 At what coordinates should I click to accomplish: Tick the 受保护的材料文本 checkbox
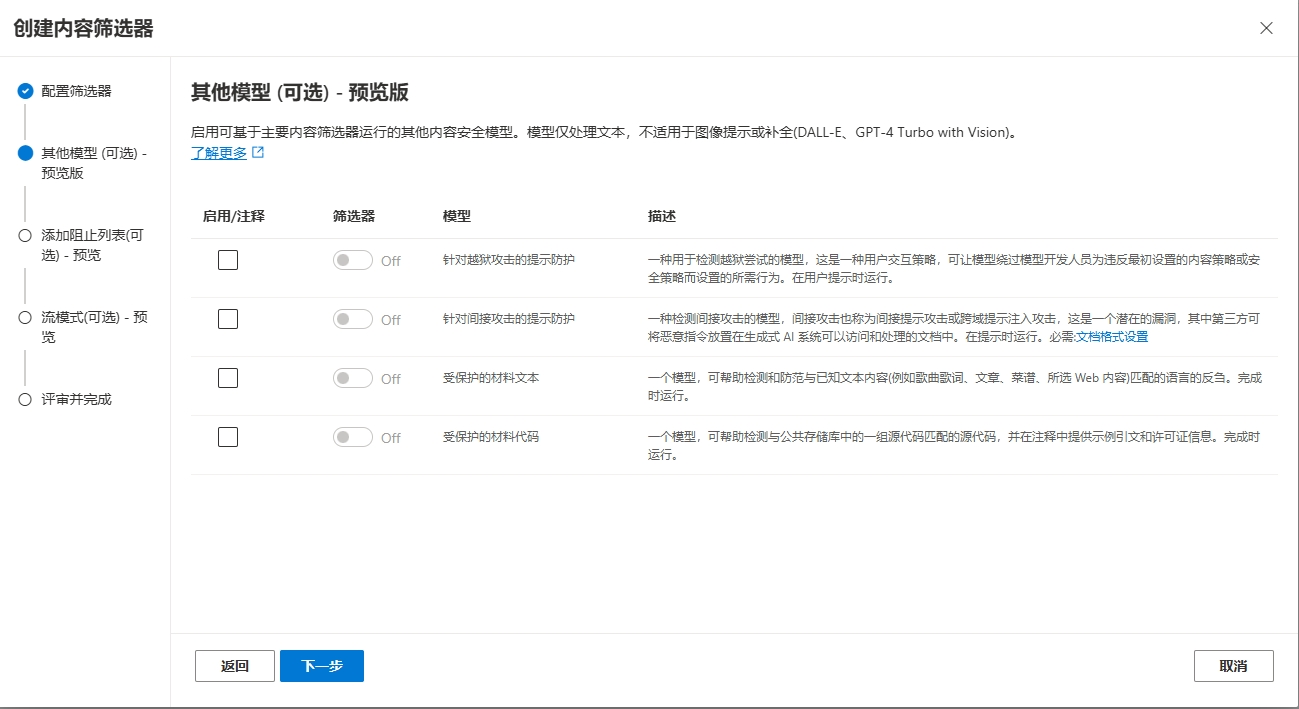pos(228,378)
